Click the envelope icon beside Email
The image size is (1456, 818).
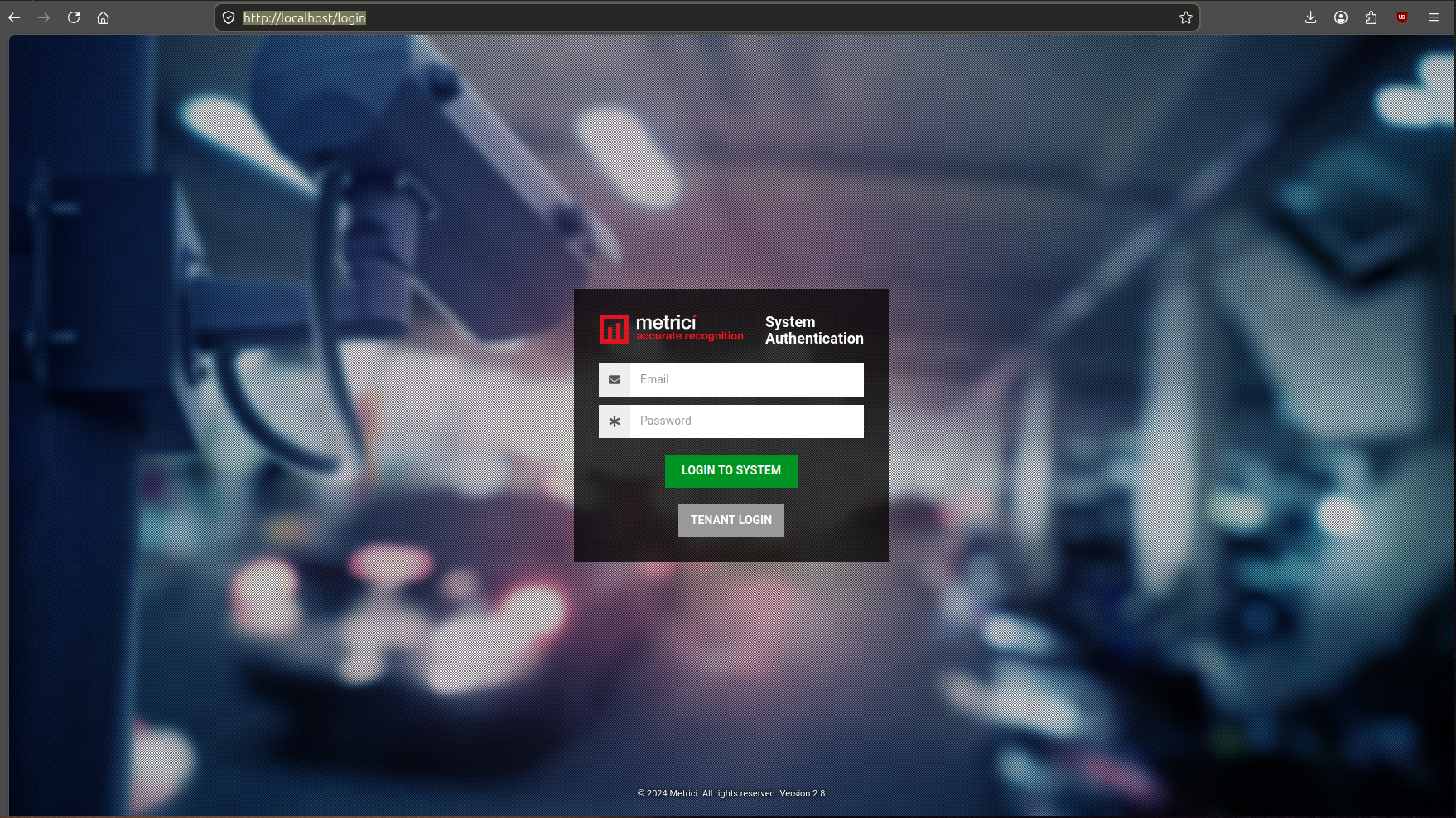[615, 379]
